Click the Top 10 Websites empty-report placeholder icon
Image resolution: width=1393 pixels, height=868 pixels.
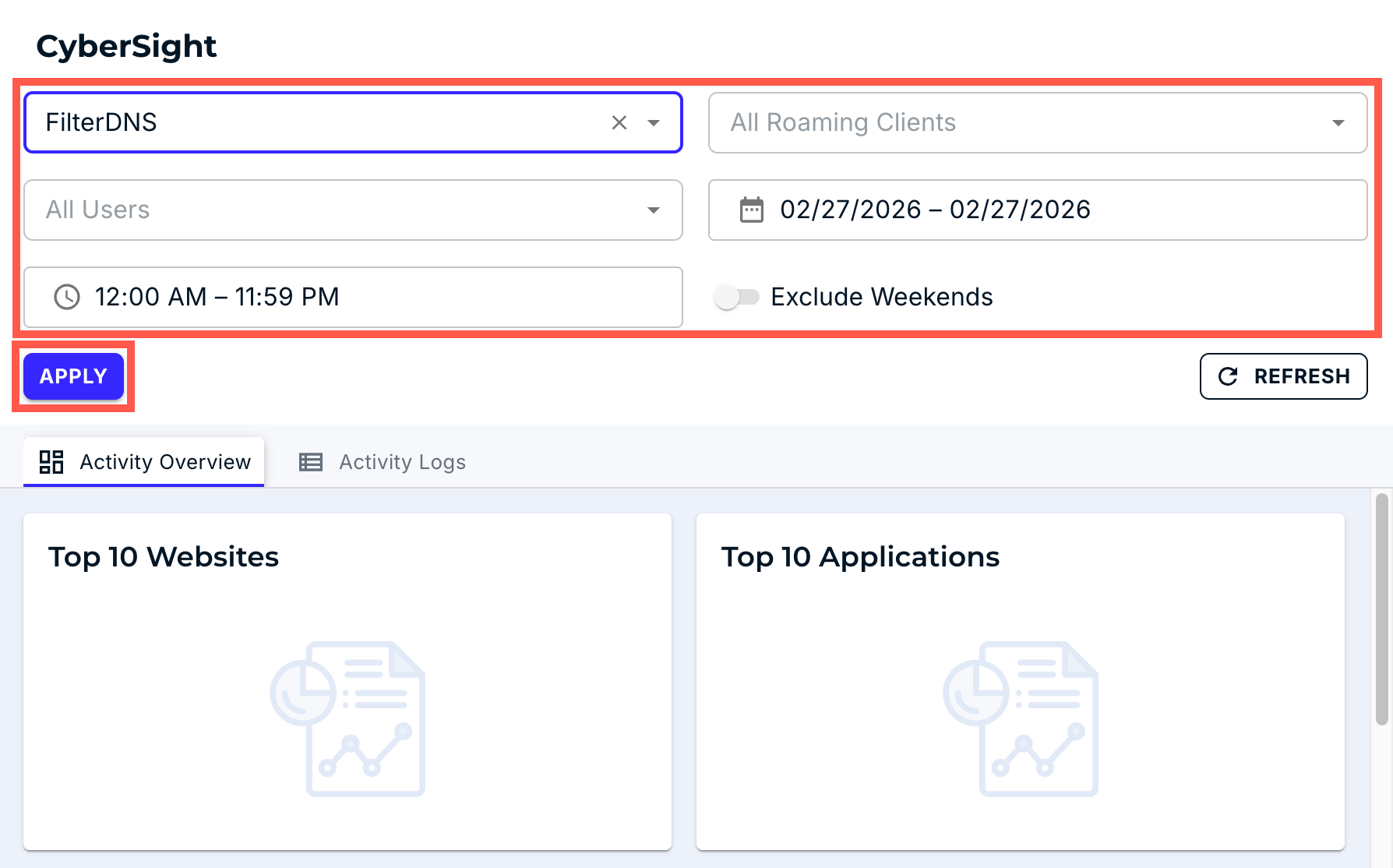pos(347,718)
